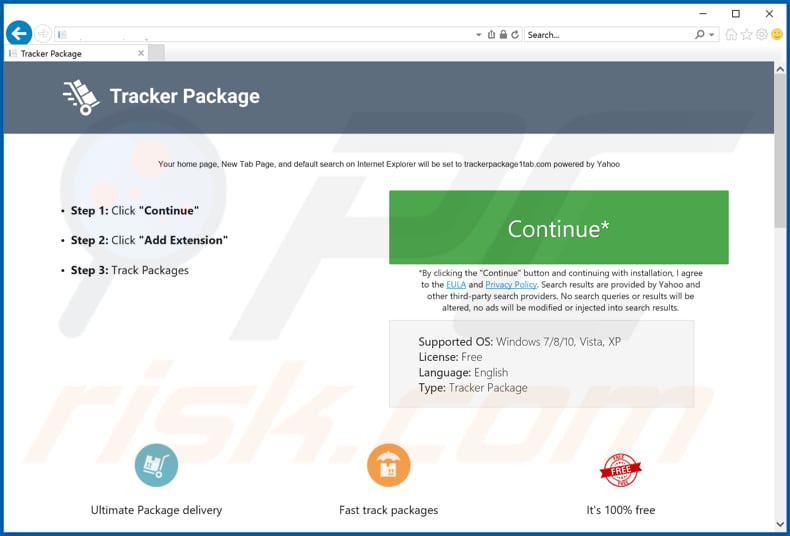Open the Tools gear menu
The height and width of the screenshot is (536, 790).
click(762, 34)
